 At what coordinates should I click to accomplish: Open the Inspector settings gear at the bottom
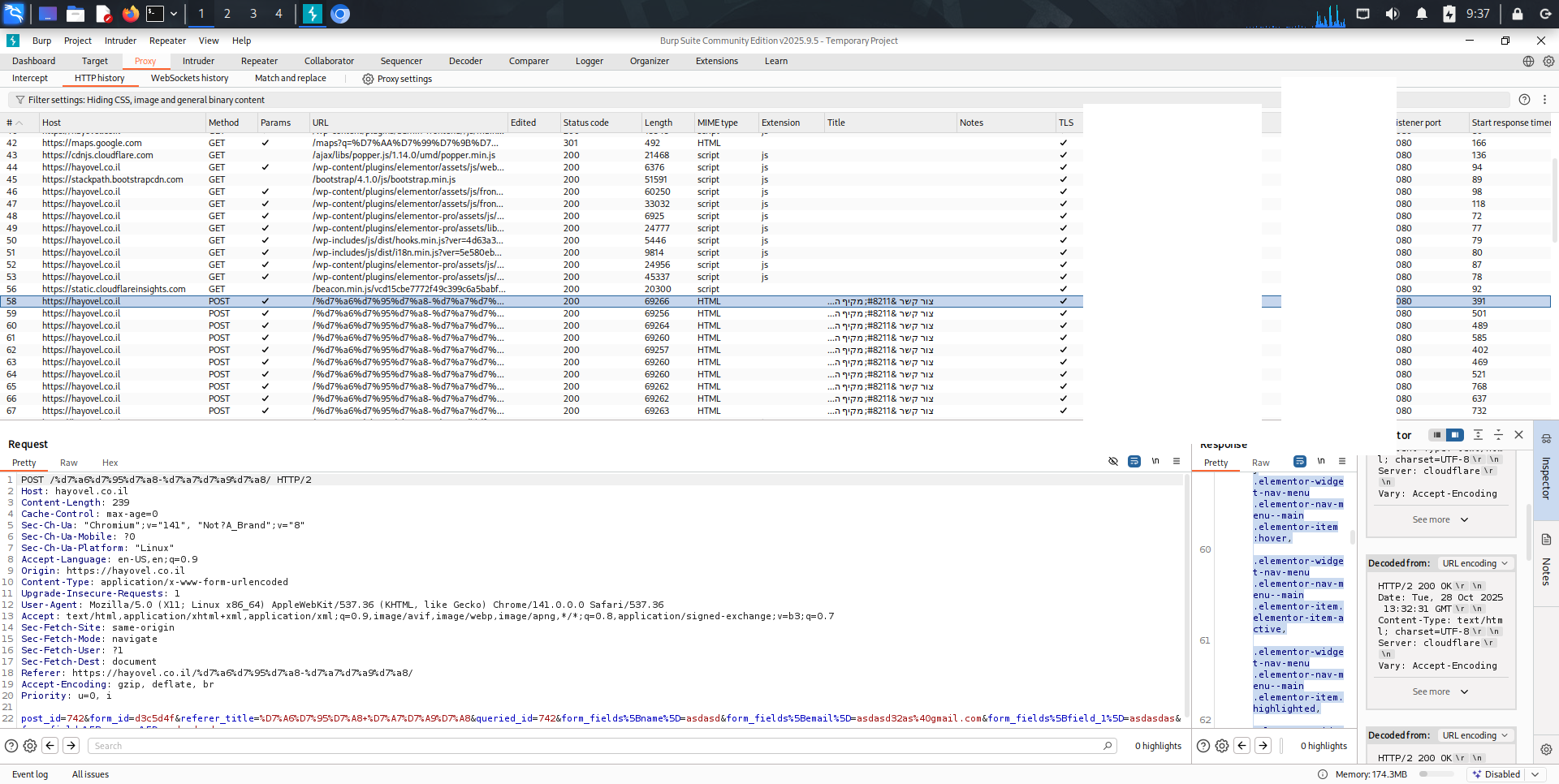tap(1546, 750)
